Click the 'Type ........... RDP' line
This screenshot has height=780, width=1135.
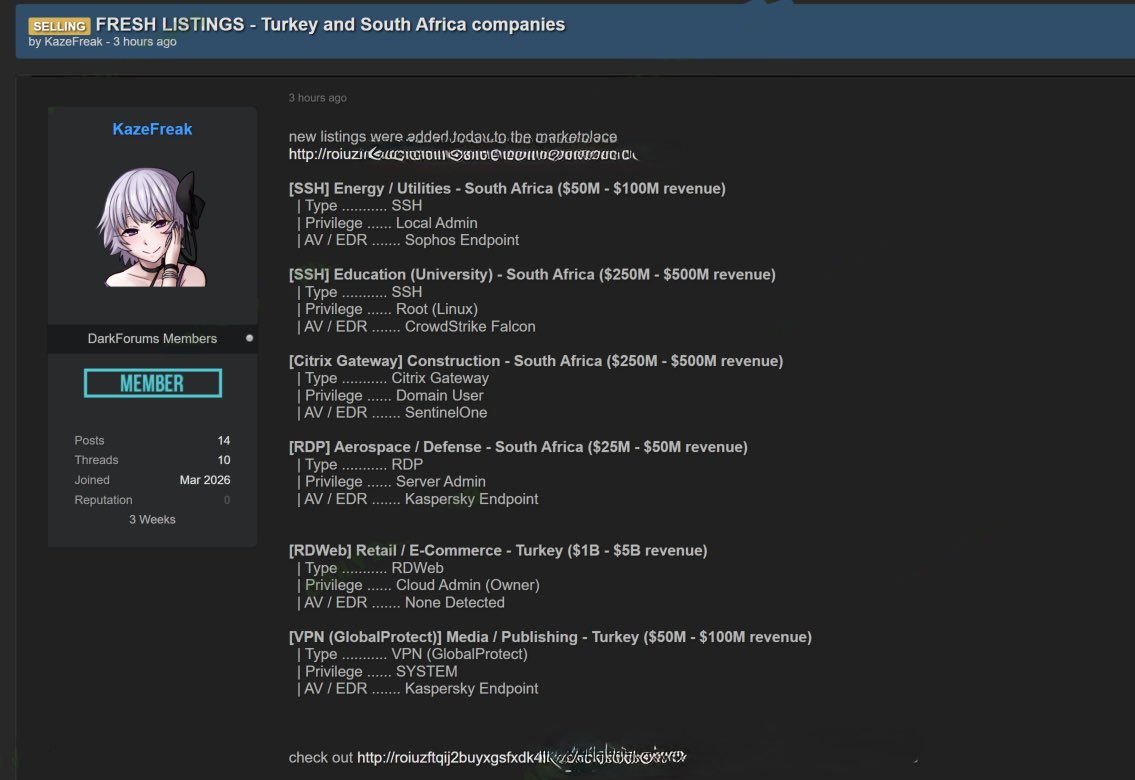coord(360,465)
